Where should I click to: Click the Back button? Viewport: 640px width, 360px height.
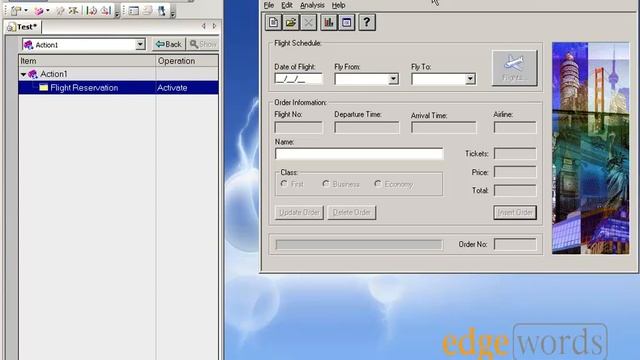169,44
